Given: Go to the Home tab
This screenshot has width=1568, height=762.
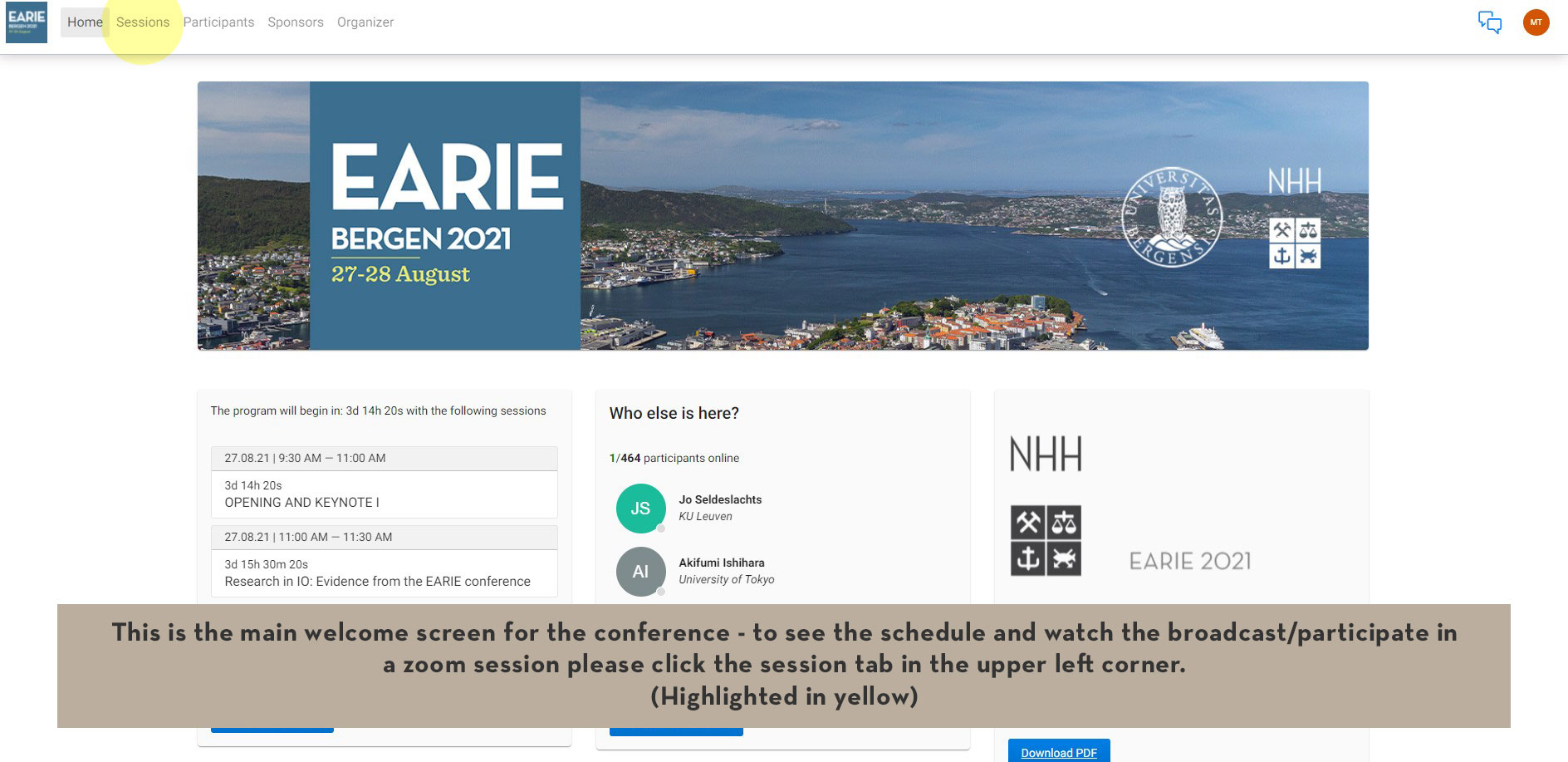Looking at the screenshot, I should click(x=85, y=22).
